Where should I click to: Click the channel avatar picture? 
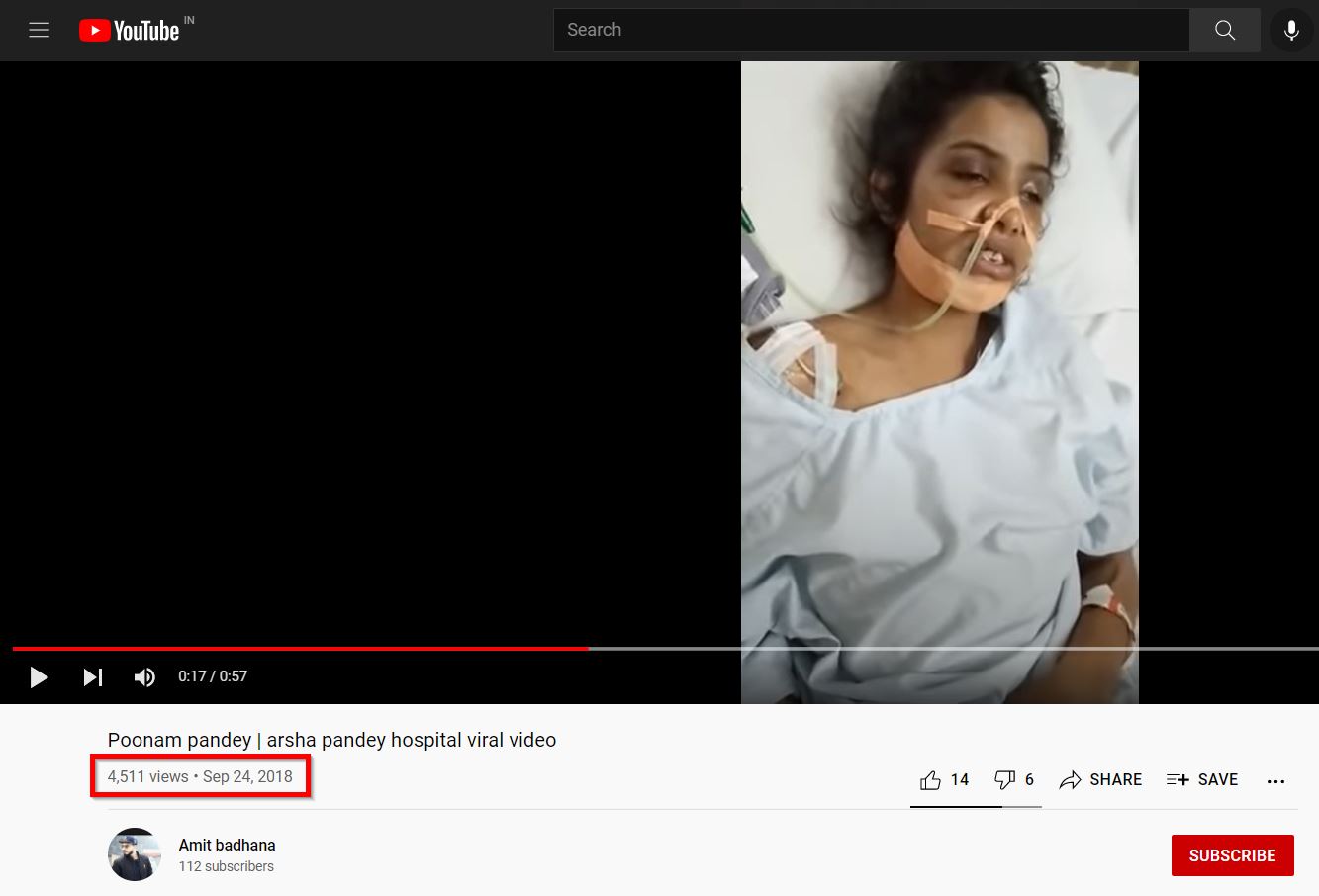pyautogui.click(x=134, y=854)
